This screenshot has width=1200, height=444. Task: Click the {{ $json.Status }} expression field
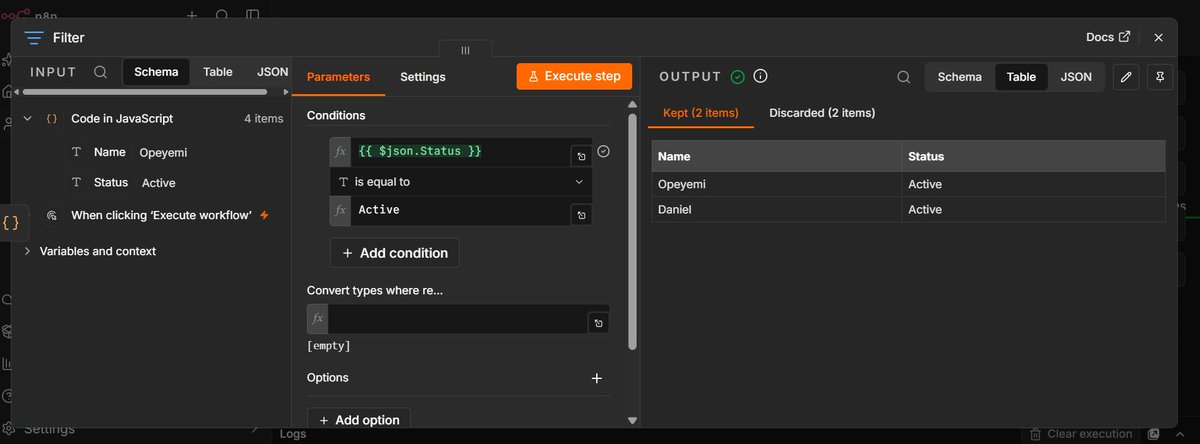[461, 152]
